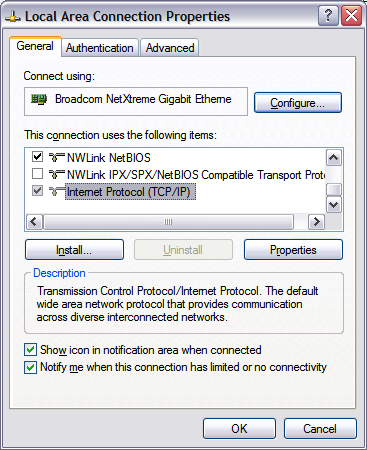Switch to the Advanced tab

pos(170,48)
